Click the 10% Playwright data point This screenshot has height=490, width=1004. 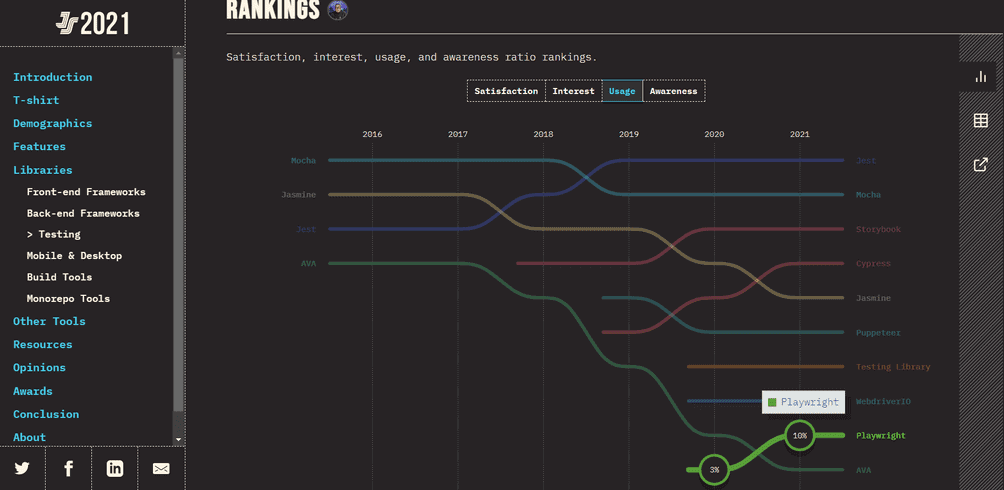[x=800, y=436]
